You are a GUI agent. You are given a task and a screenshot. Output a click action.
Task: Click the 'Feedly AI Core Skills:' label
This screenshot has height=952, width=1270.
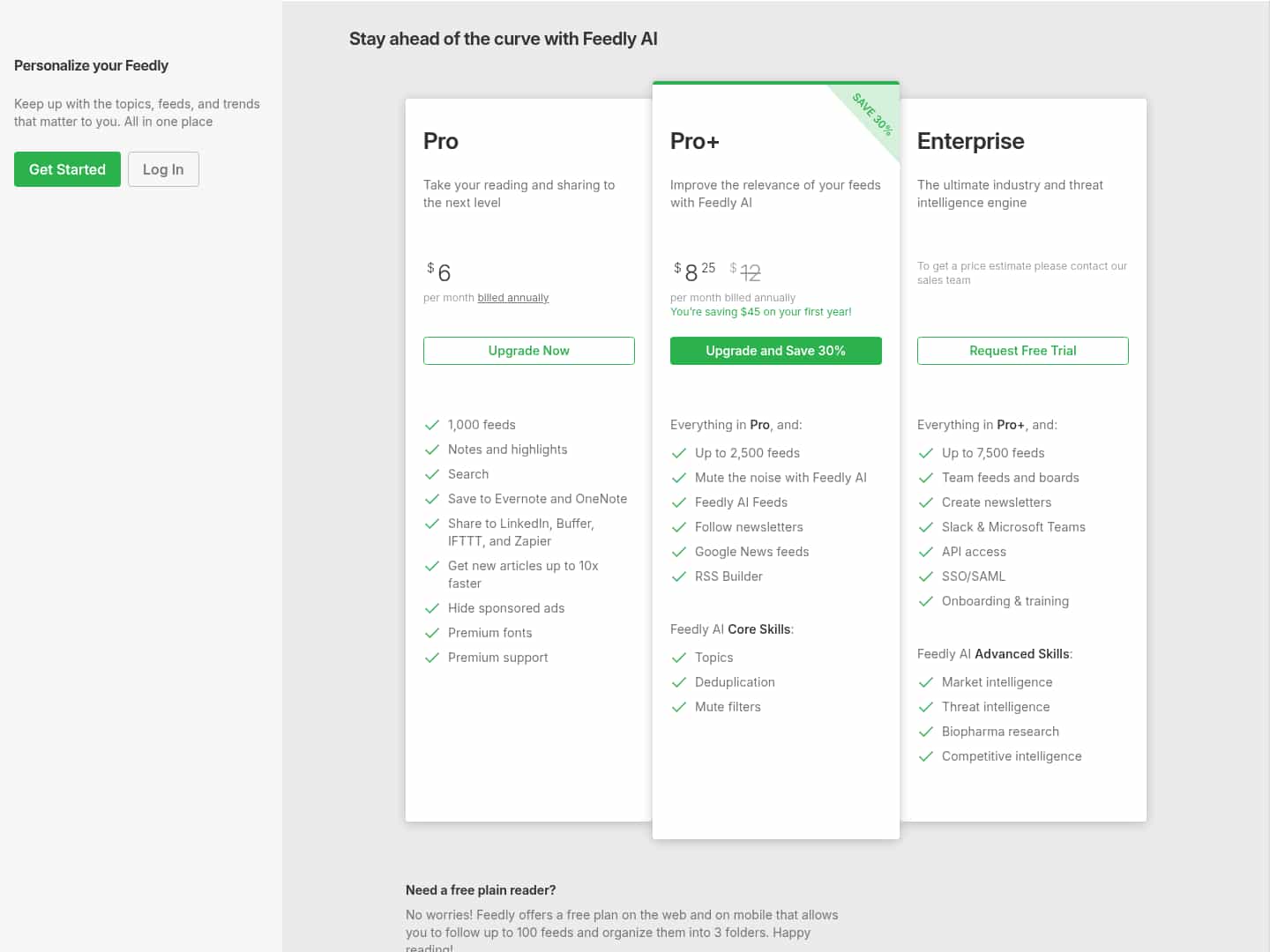click(x=732, y=629)
